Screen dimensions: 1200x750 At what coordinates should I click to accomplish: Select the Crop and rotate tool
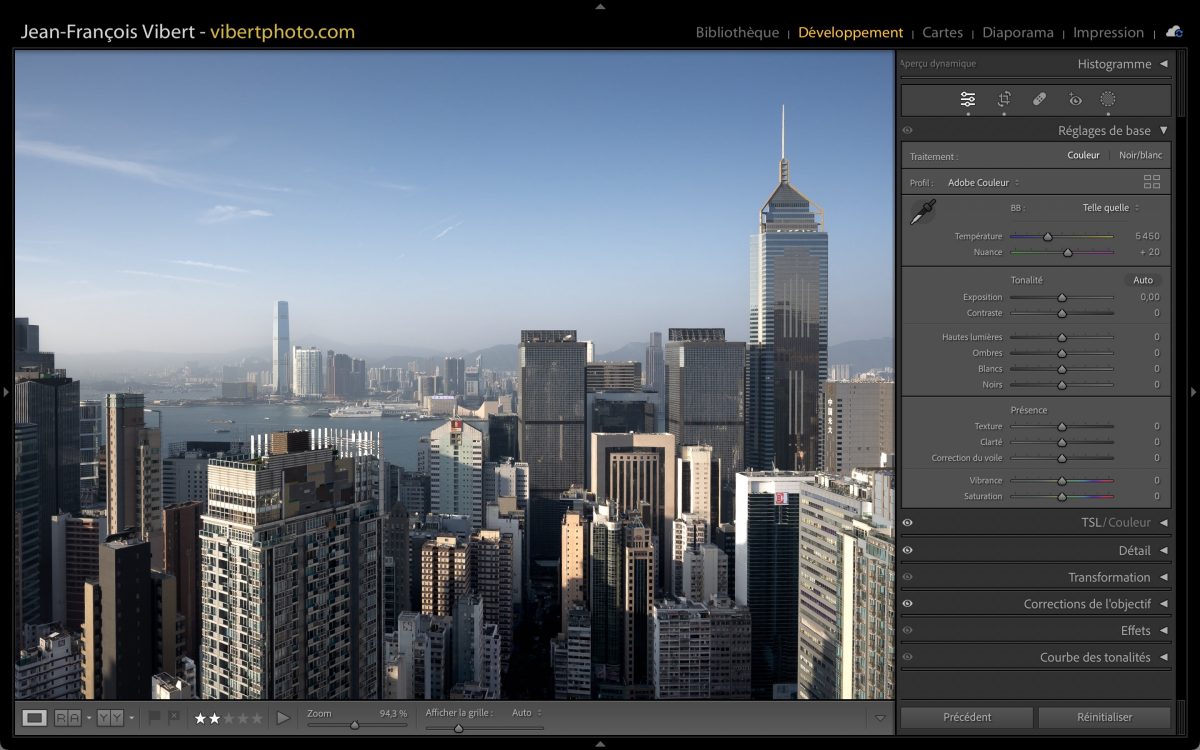1004,99
